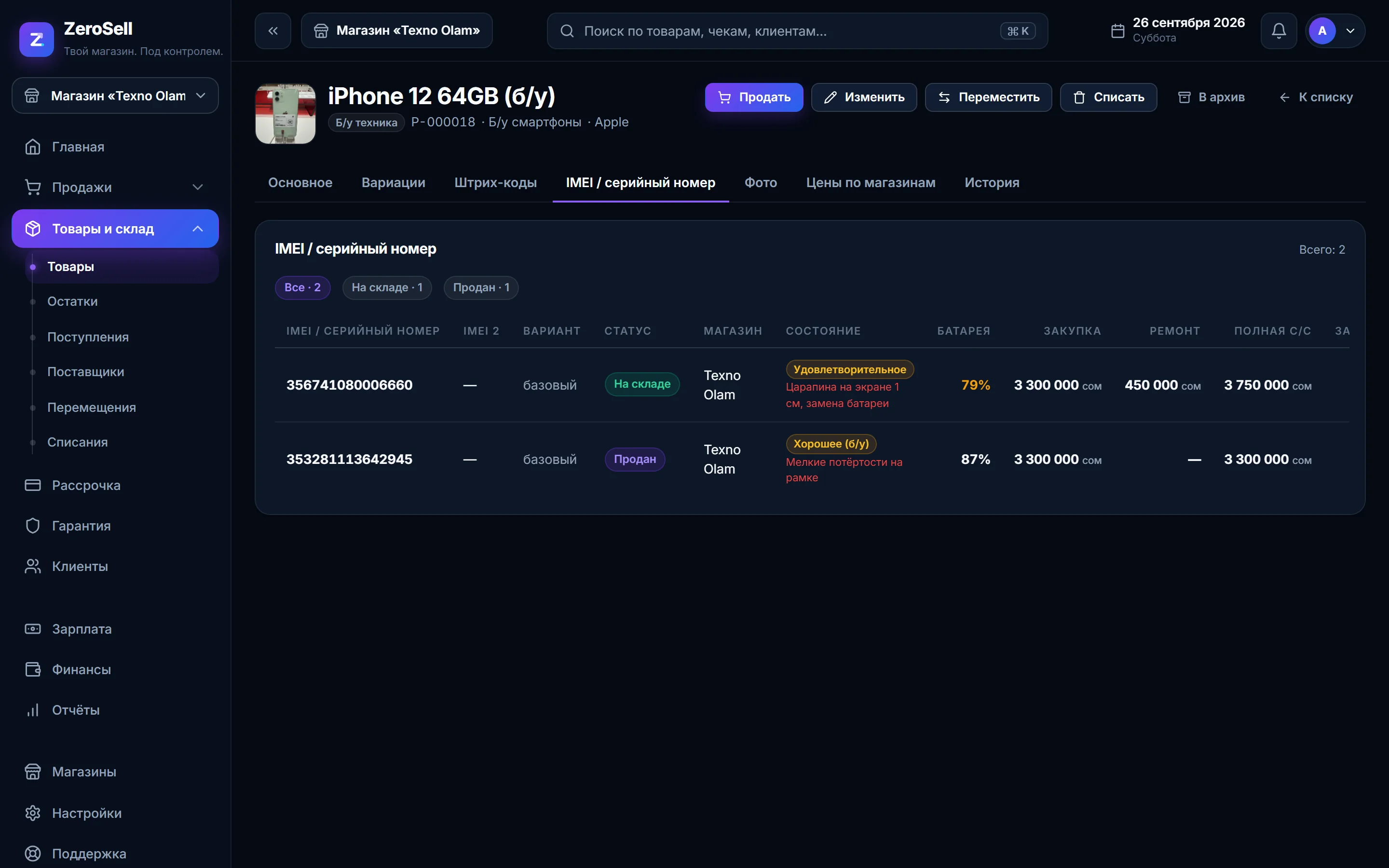Click the Клиенты people icon
Image resolution: width=1389 pixels, height=868 pixels.
pyautogui.click(x=33, y=566)
